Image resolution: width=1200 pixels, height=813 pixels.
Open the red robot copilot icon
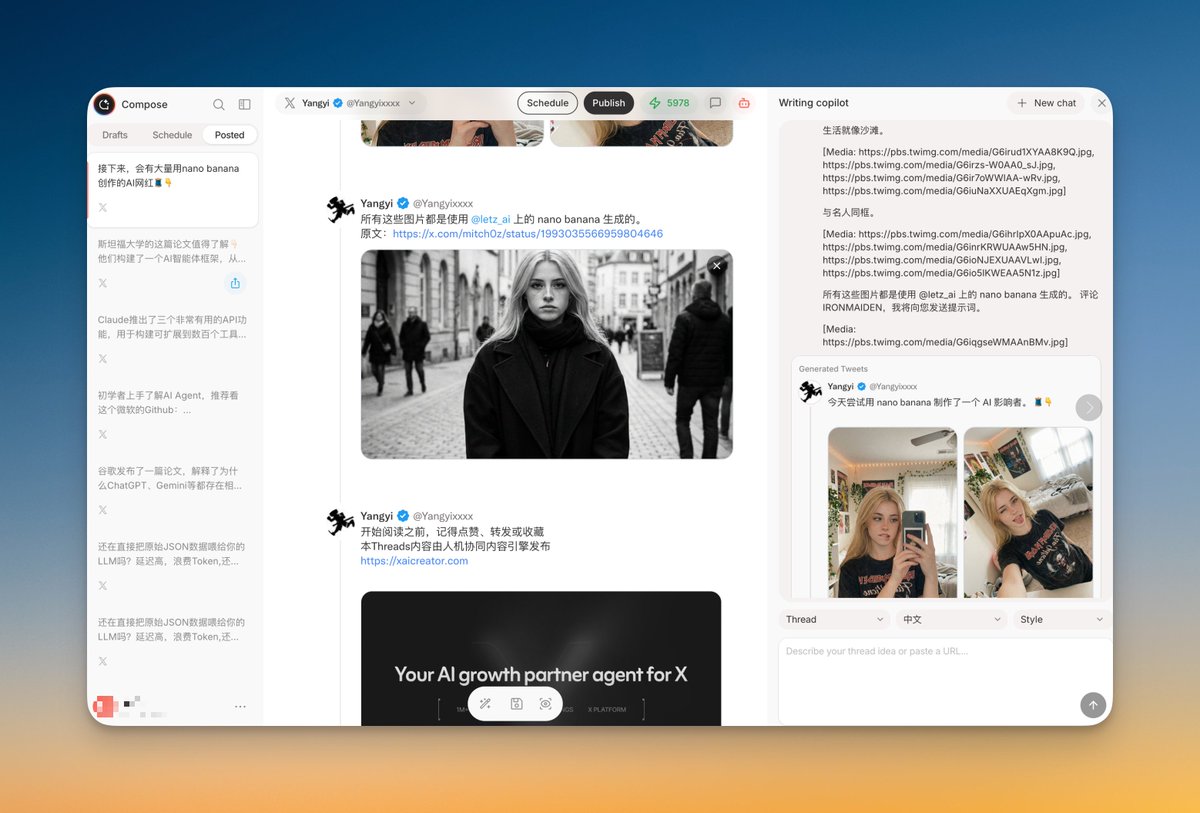744,103
